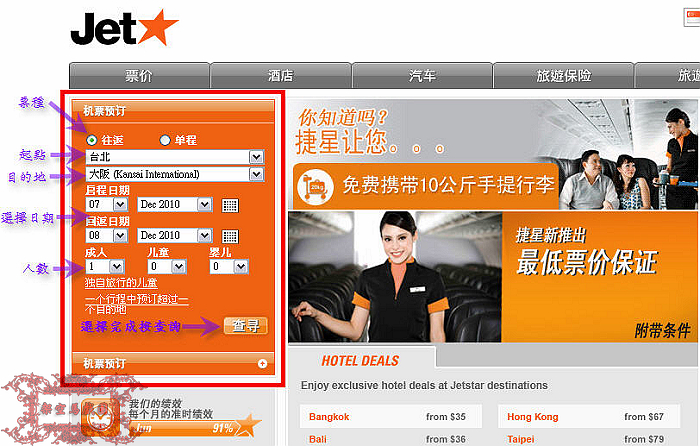Select the 单程 one-way radio button
700x446 pixels.
(x=165, y=140)
